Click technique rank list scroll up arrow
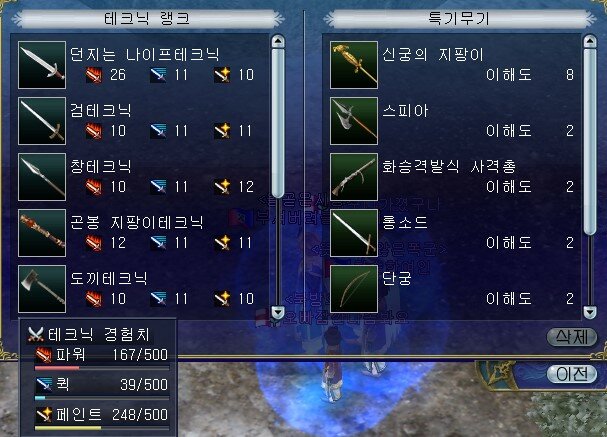 point(278,41)
